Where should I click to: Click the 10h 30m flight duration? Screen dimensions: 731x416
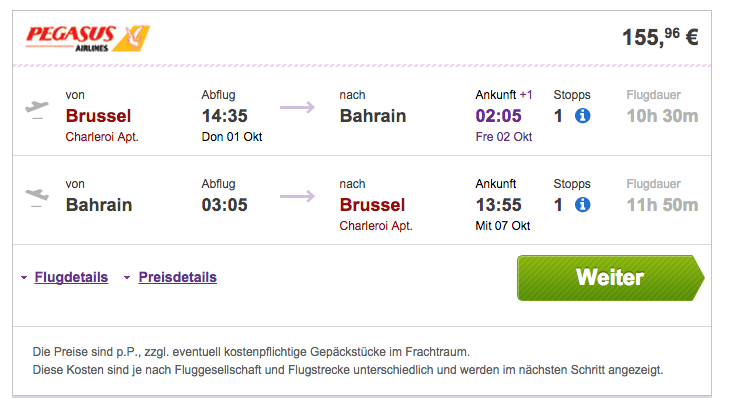(662, 116)
